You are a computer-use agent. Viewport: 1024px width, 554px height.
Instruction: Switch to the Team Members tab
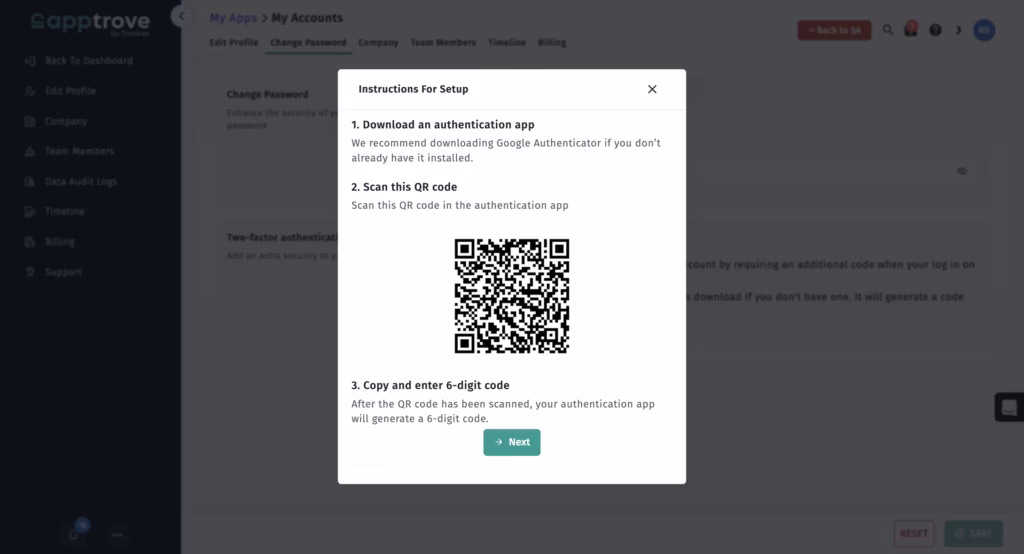pos(443,43)
